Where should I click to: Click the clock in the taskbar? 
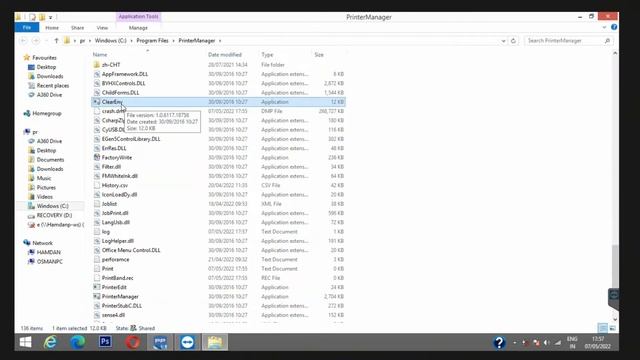[598, 343]
